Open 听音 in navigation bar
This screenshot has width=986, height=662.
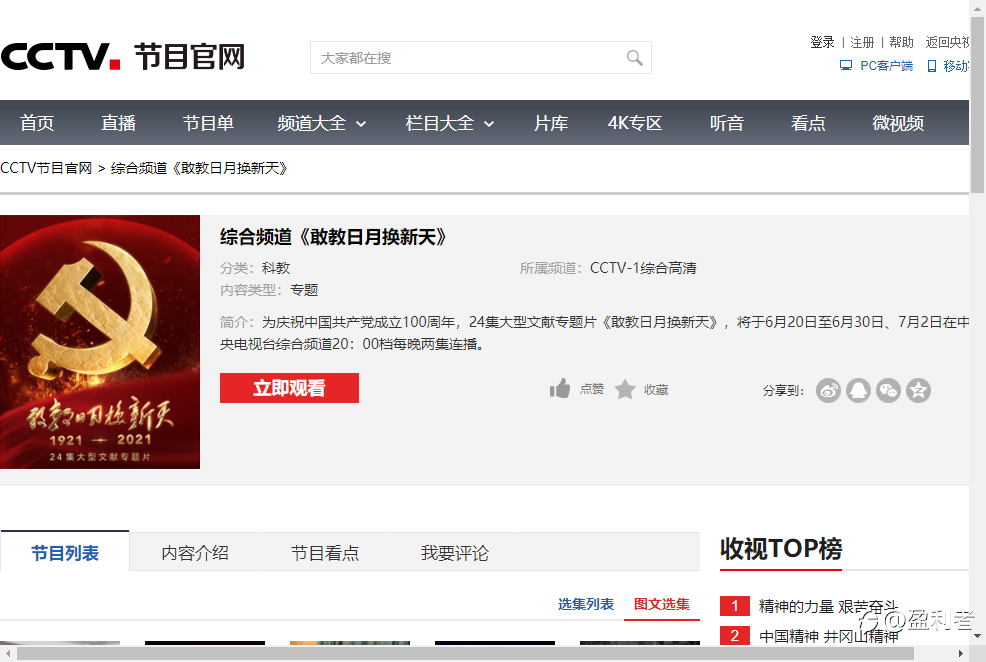point(727,123)
